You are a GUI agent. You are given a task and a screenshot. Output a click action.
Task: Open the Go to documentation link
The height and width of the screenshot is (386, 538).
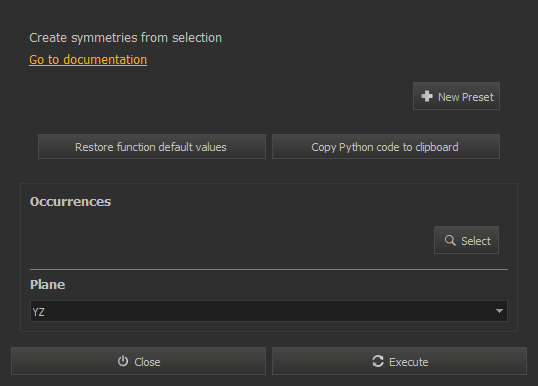tap(88, 60)
